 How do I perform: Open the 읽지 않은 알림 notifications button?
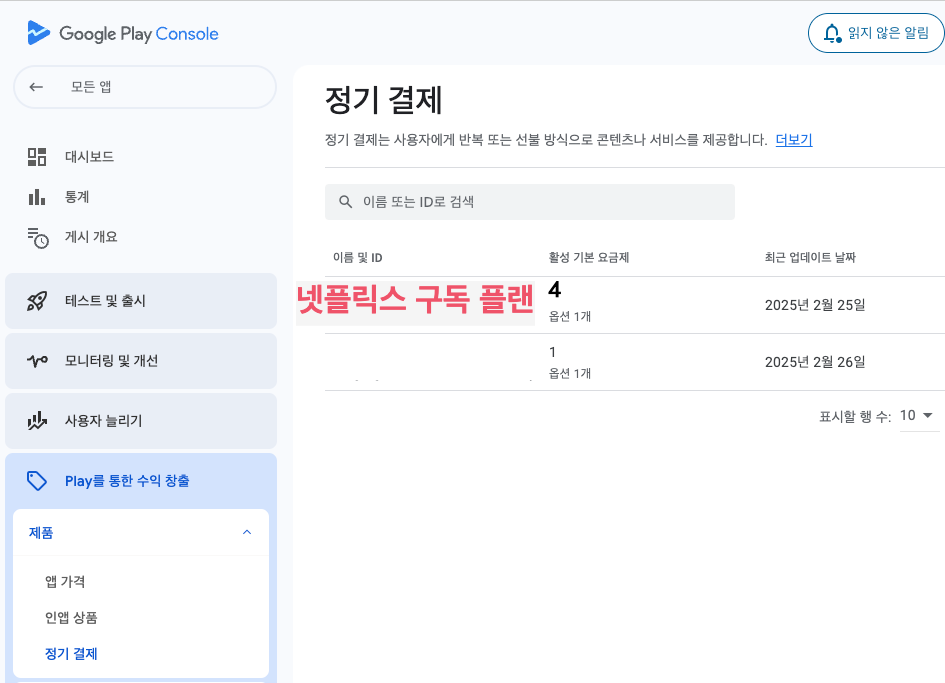(876, 33)
